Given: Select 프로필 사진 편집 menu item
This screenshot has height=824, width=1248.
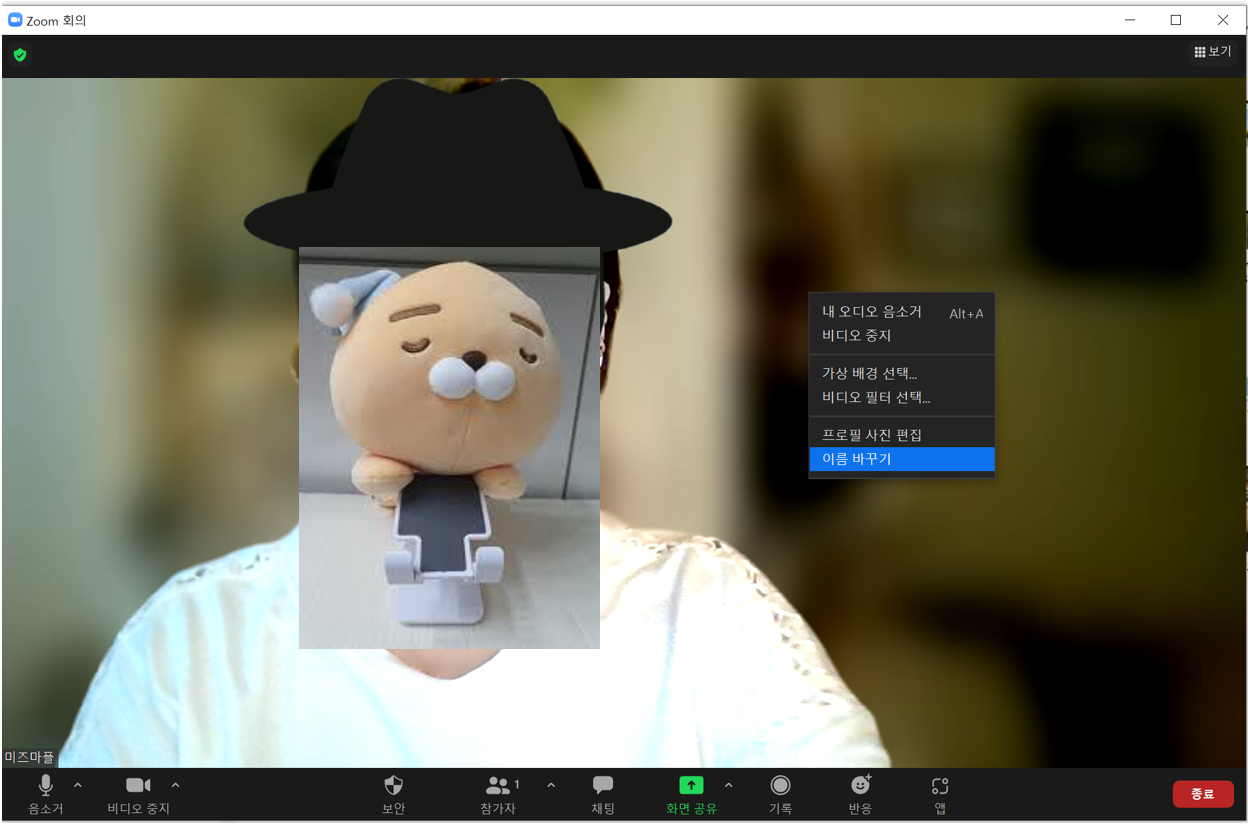Looking at the screenshot, I should tap(902, 436).
